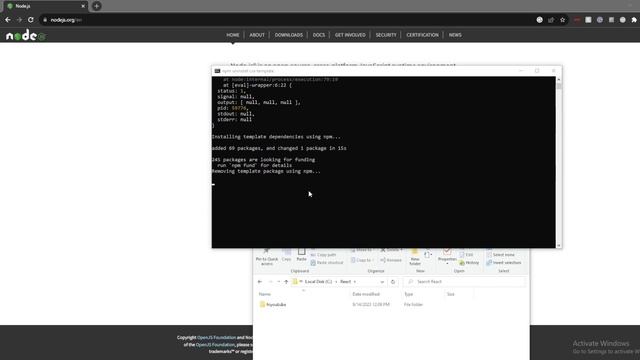Open the GET INVOLVED menu item
Viewport: 640px width, 360px height.
click(x=350, y=35)
